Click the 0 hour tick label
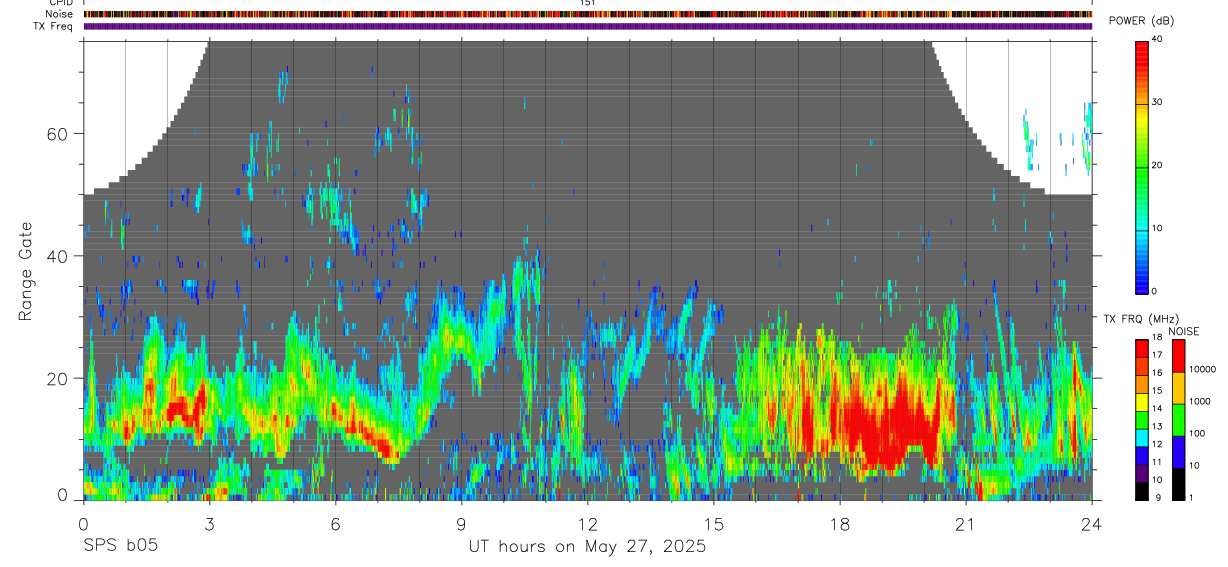The image size is (1228, 567). [83, 524]
